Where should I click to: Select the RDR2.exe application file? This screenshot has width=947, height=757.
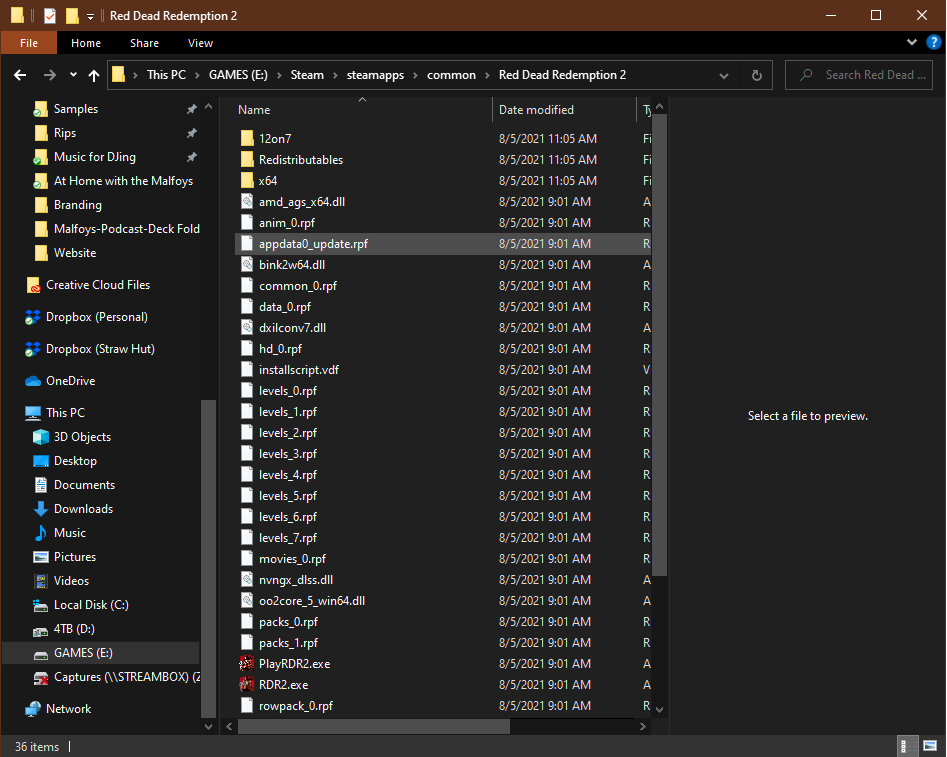coord(283,685)
